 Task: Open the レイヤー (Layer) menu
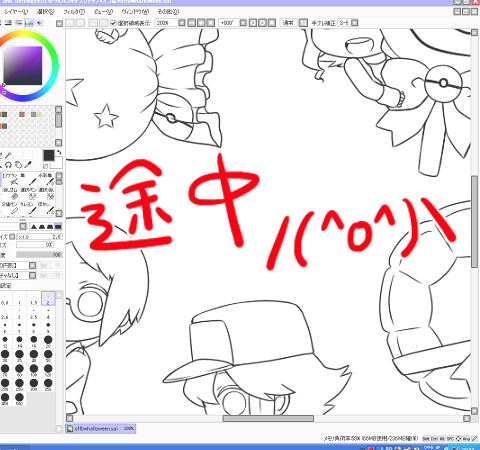coord(16,12)
